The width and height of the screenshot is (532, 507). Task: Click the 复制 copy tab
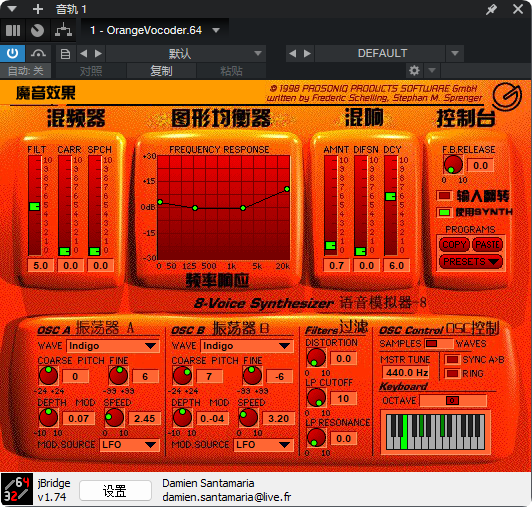pyautogui.click(x=161, y=71)
